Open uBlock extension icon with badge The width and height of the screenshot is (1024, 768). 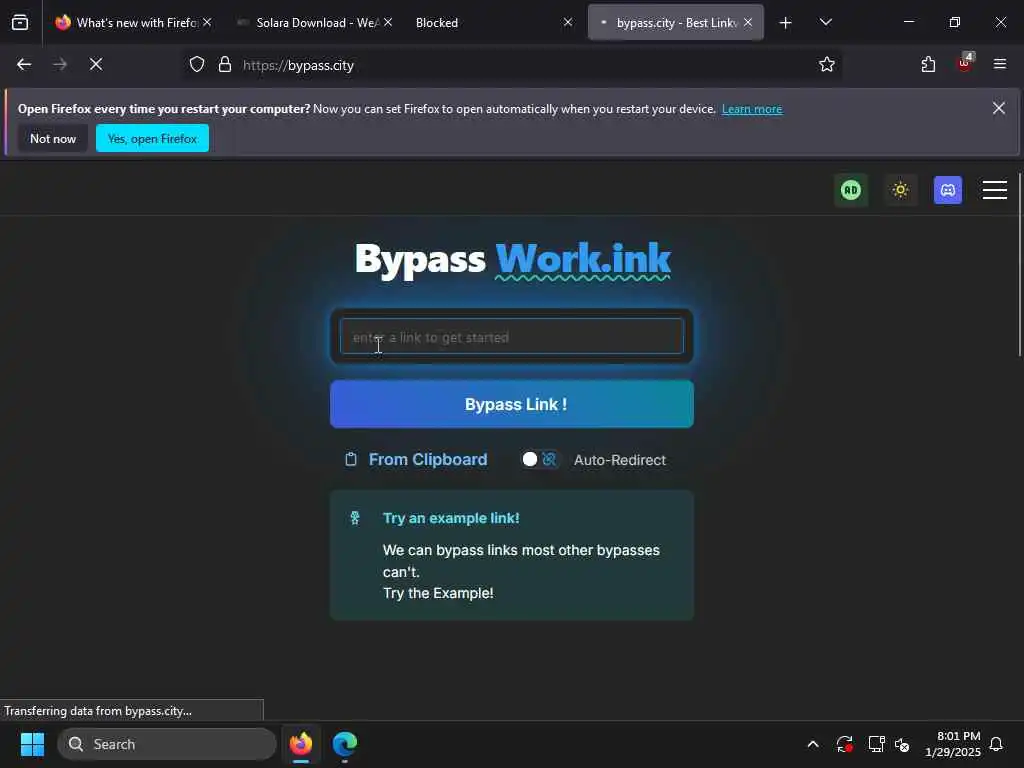[x=965, y=63]
